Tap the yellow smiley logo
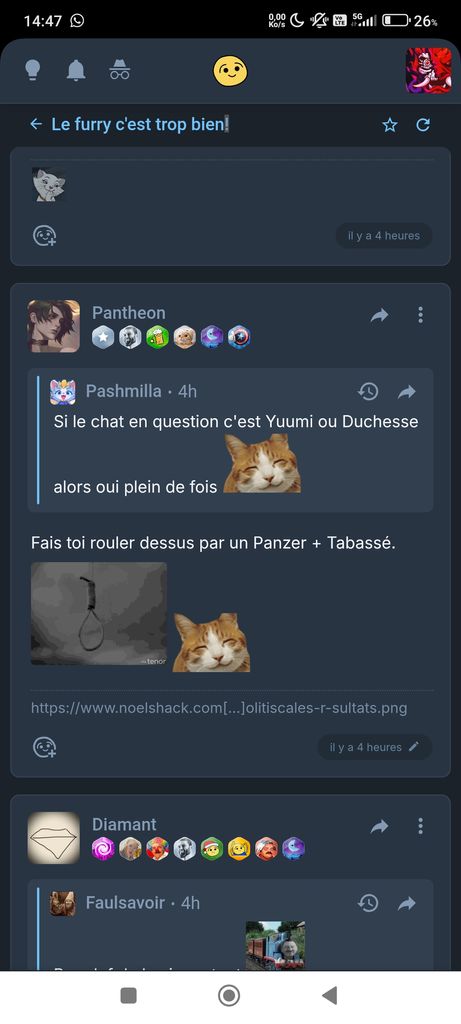Screen dimensions: 461x1024 click(230, 71)
